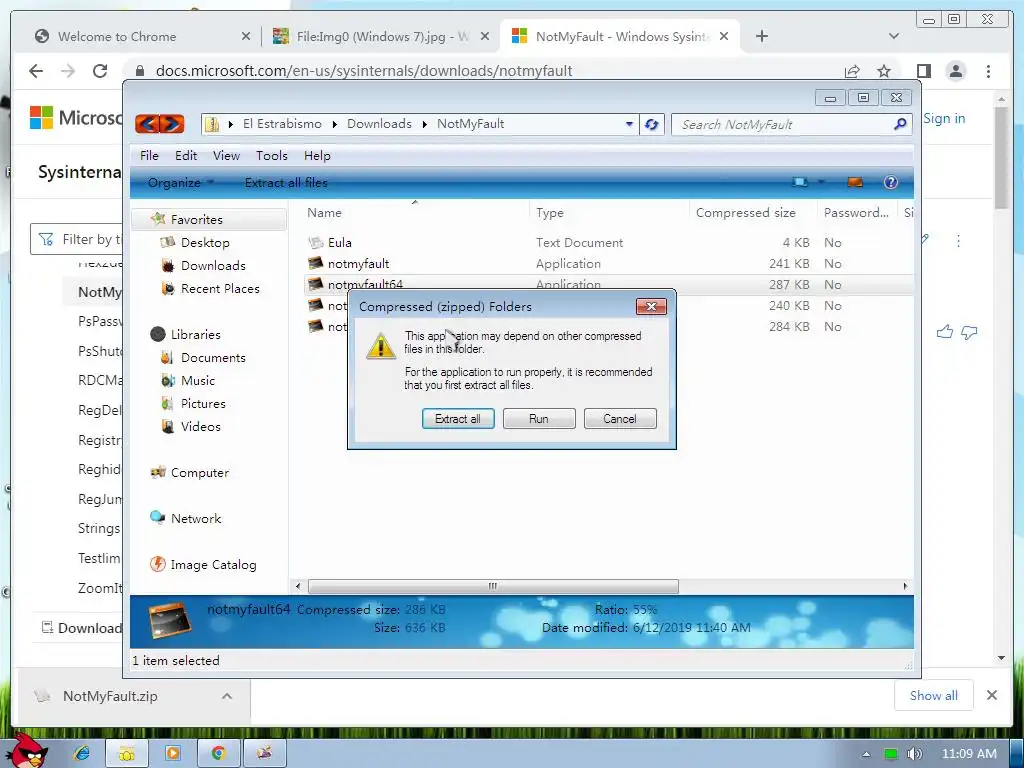Open the view options dropdown arrow
The width and height of the screenshot is (1024, 768).
pyautogui.click(x=821, y=182)
